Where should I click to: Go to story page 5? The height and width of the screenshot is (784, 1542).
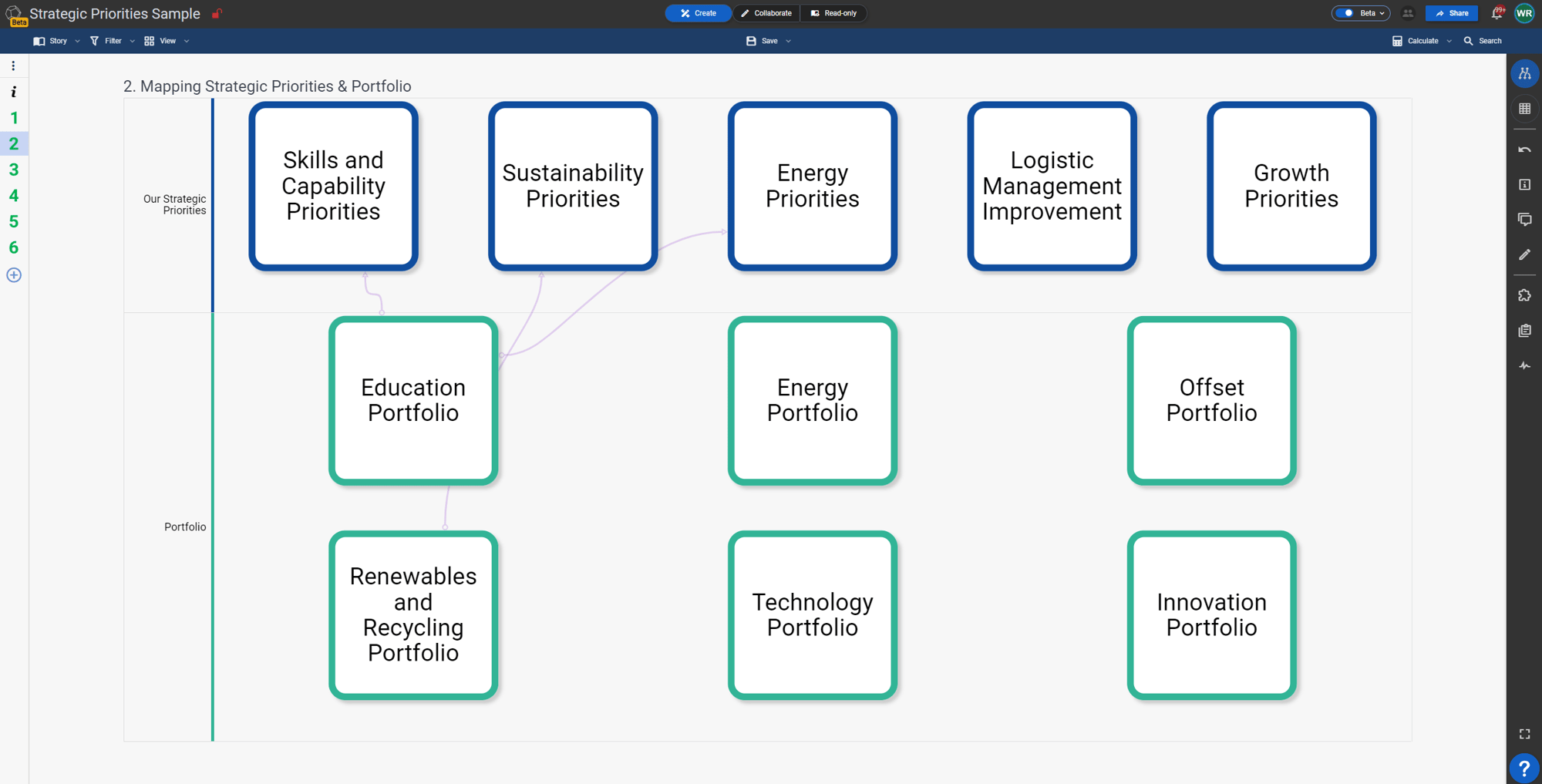(x=14, y=222)
